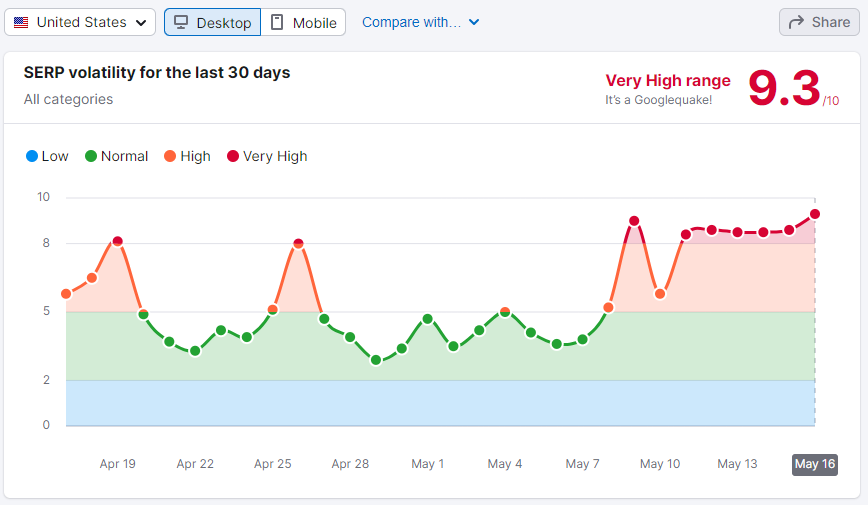
Task: Click the All categories subtitle
Action: pyautogui.click(x=68, y=99)
